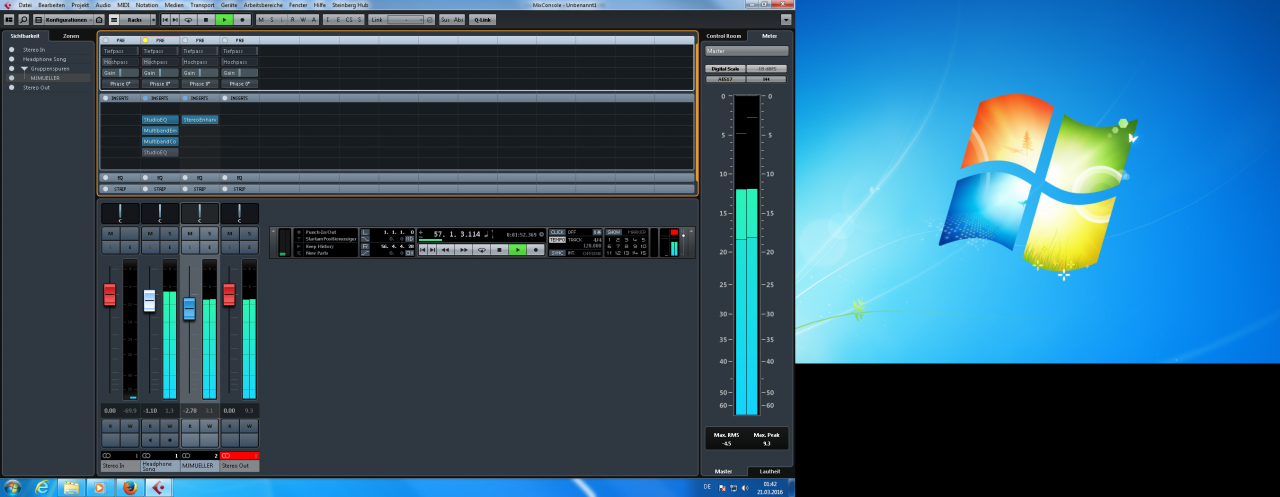Open the Datei menu
The width and height of the screenshot is (1280, 497).
[25, 5]
